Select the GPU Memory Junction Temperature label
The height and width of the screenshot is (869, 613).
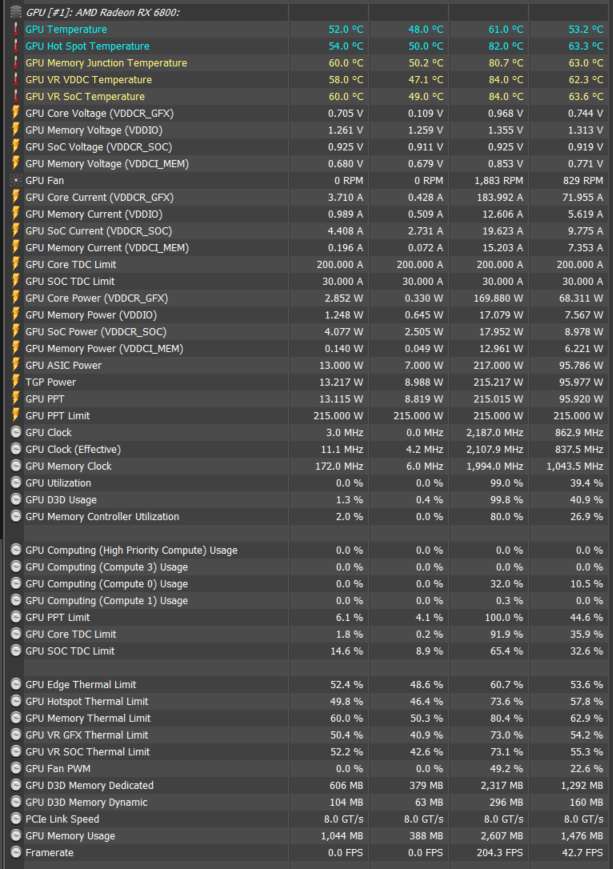[x=106, y=63]
